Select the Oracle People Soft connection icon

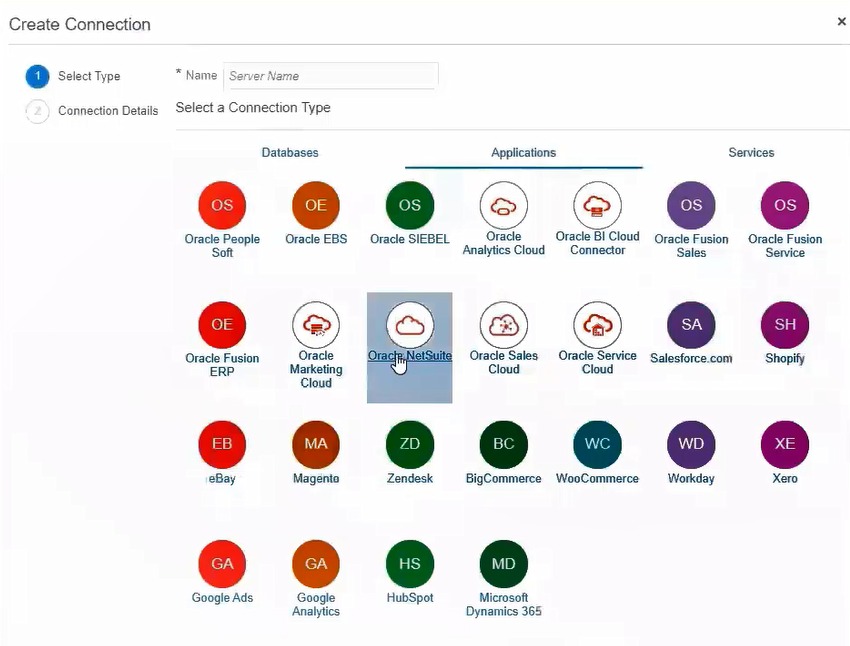[x=222, y=205]
